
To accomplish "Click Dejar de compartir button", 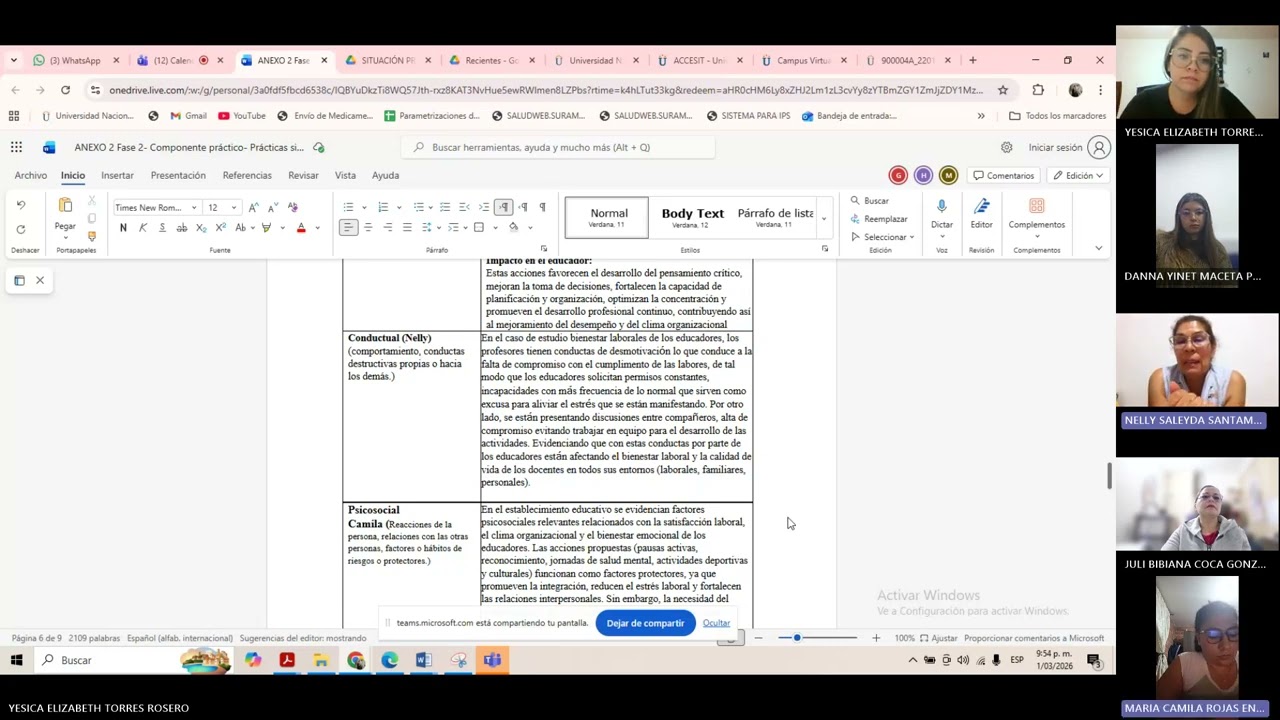I will click(645, 623).
